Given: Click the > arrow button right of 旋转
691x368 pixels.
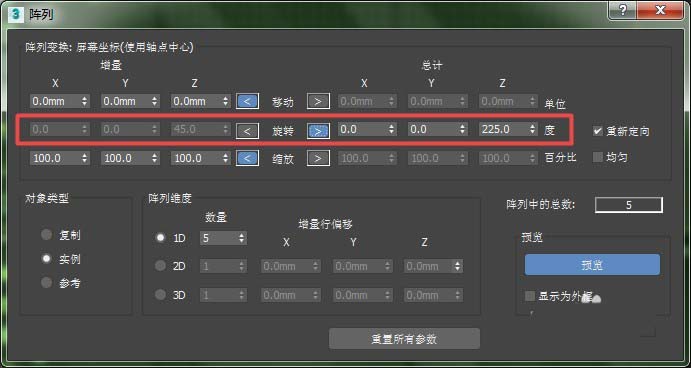Looking at the screenshot, I should (318, 131).
